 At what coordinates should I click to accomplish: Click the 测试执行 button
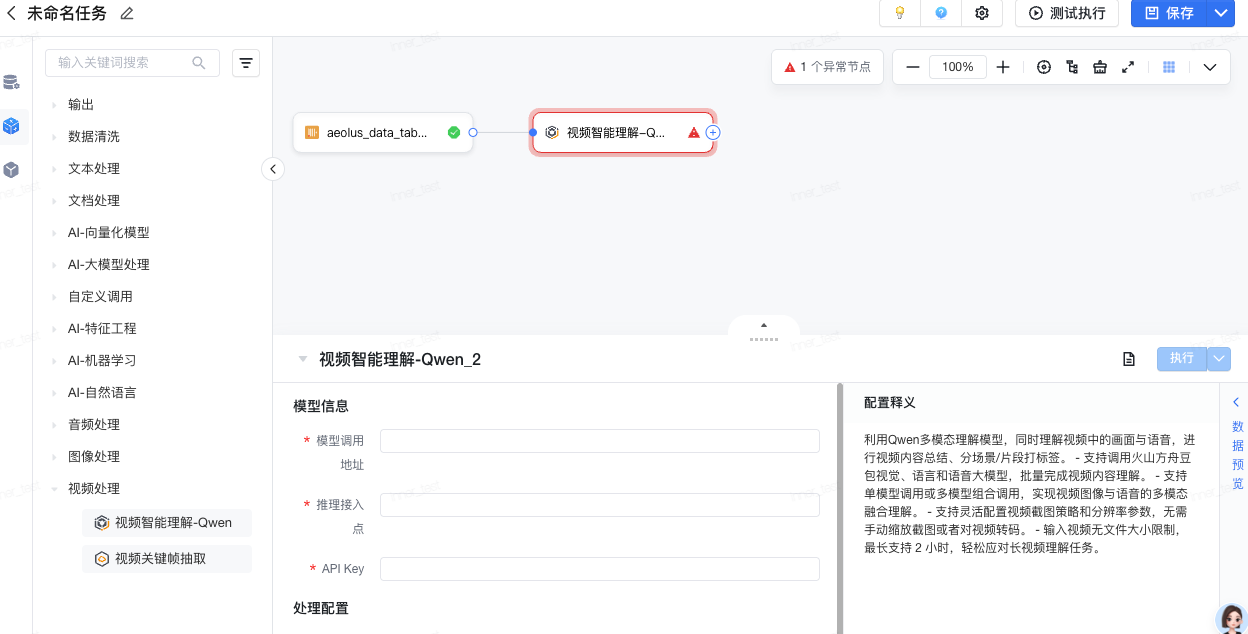[1067, 13]
